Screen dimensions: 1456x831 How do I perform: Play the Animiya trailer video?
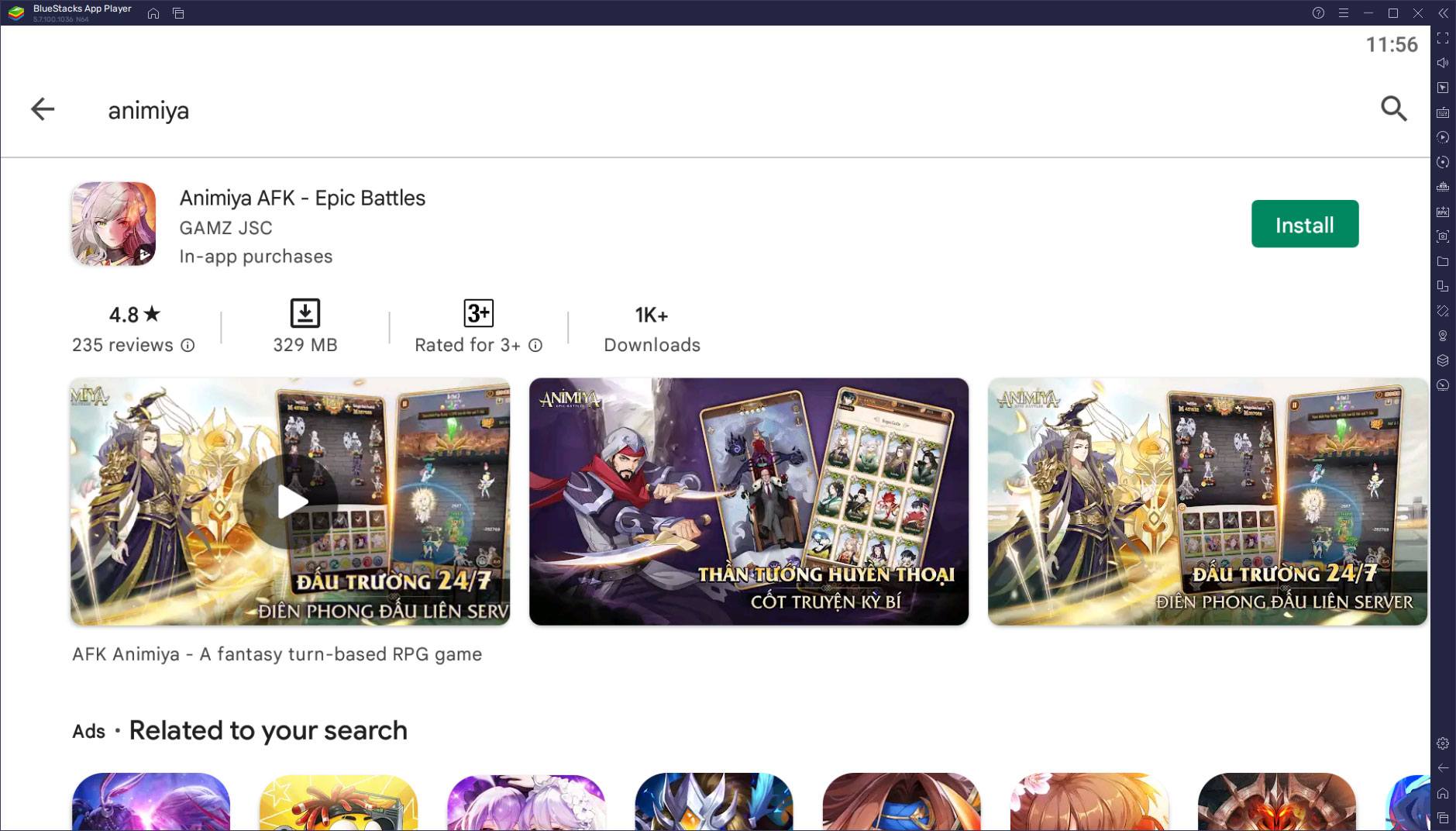coord(290,502)
